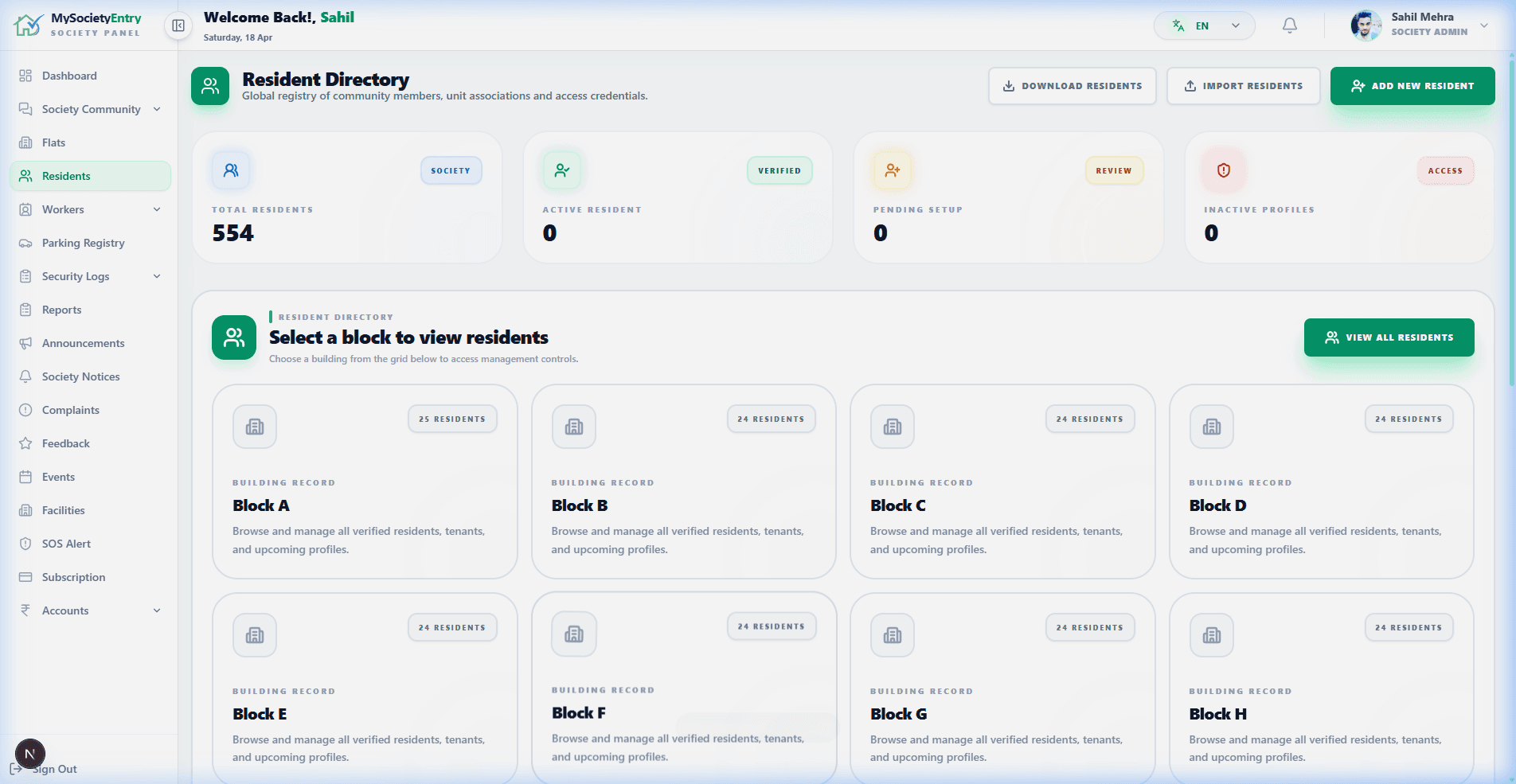This screenshot has height=784, width=1516.
Task: Click the Inactive Profiles shield icon
Action: click(1224, 170)
